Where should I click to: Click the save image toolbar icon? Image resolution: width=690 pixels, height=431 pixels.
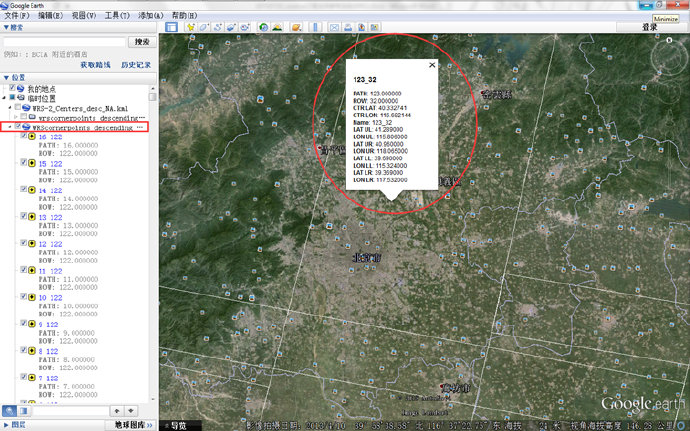point(374,27)
